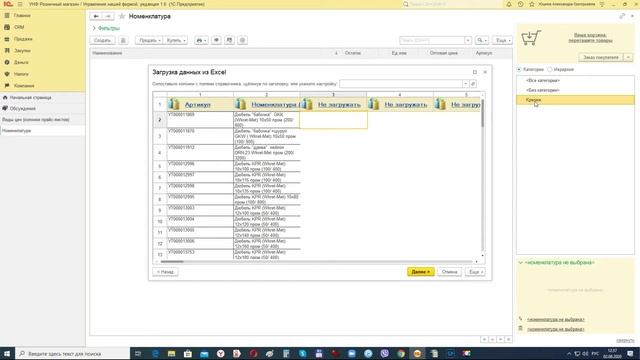
Task: Open the Компания section in the sidebar
Action: tap(24, 86)
